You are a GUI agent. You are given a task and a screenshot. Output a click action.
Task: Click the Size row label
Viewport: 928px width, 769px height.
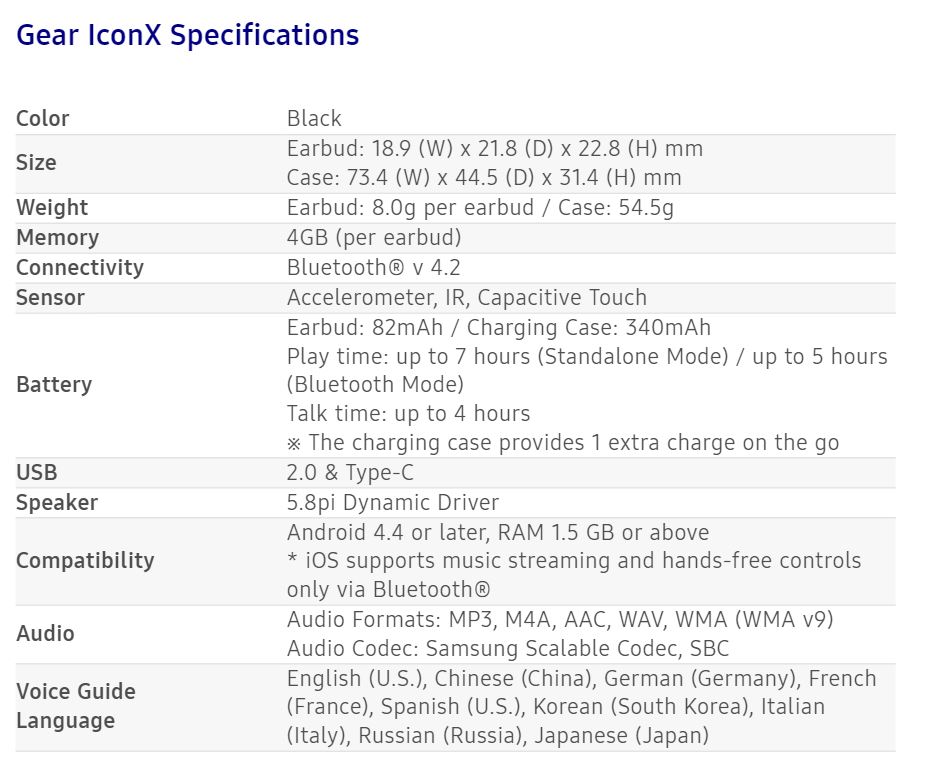pos(36,163)
